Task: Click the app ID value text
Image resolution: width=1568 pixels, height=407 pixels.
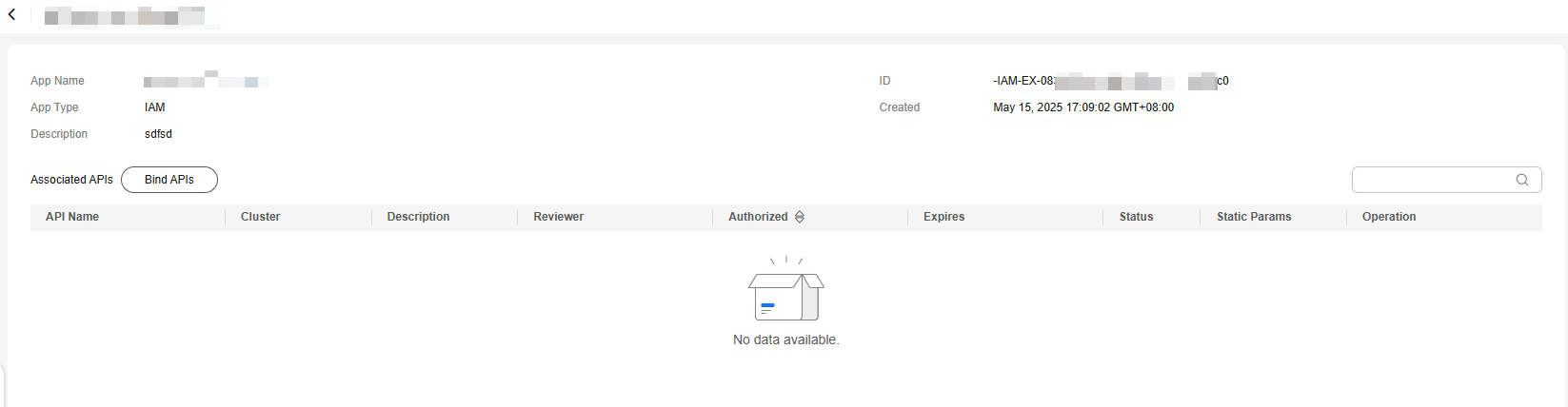Action: [x=1111, y=81]
